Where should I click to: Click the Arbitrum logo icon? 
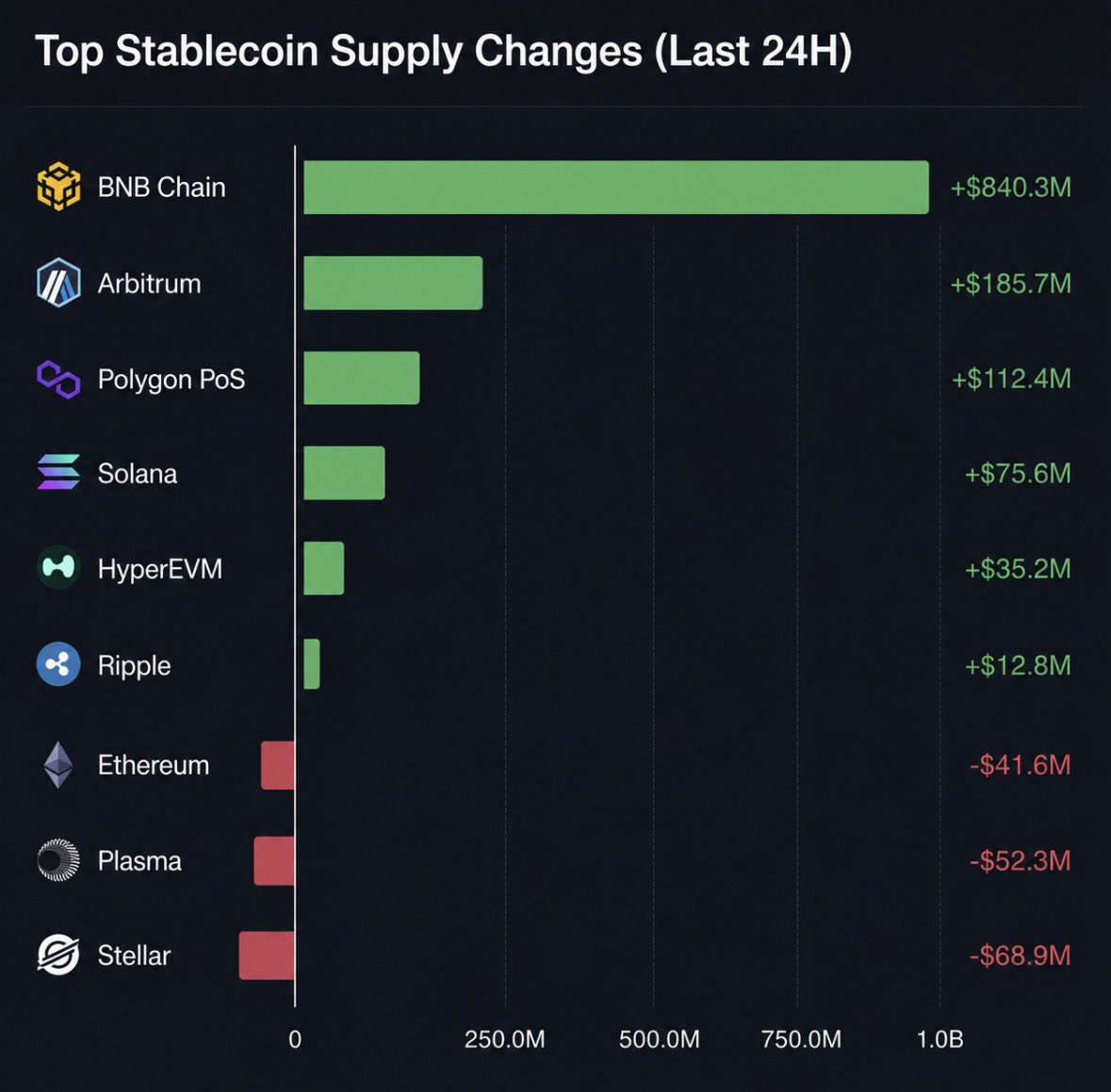58,283
